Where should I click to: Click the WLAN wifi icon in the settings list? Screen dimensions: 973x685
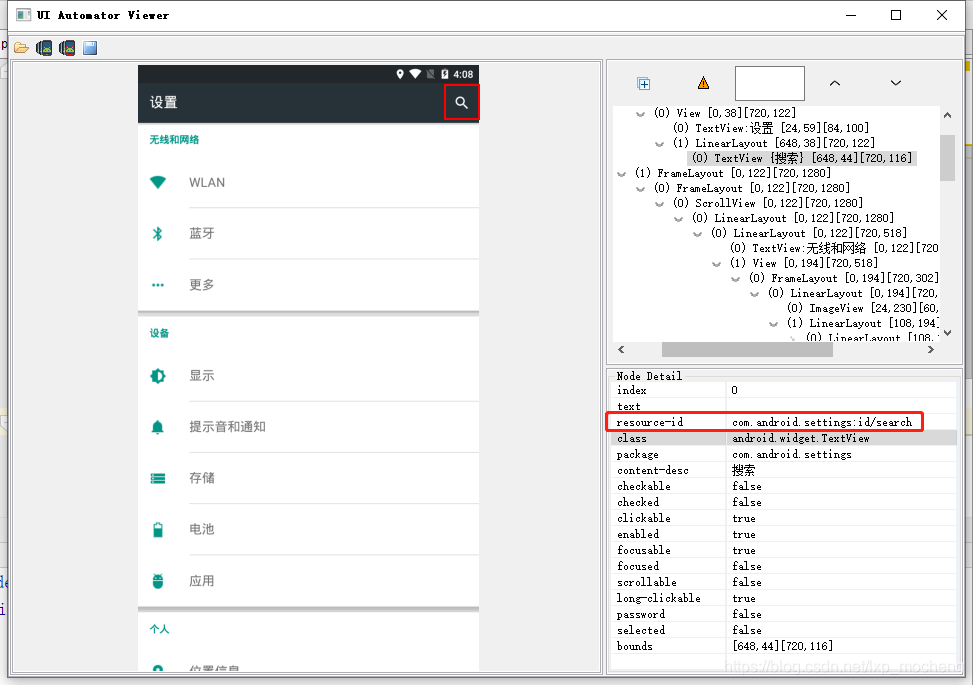coord(158,182)
